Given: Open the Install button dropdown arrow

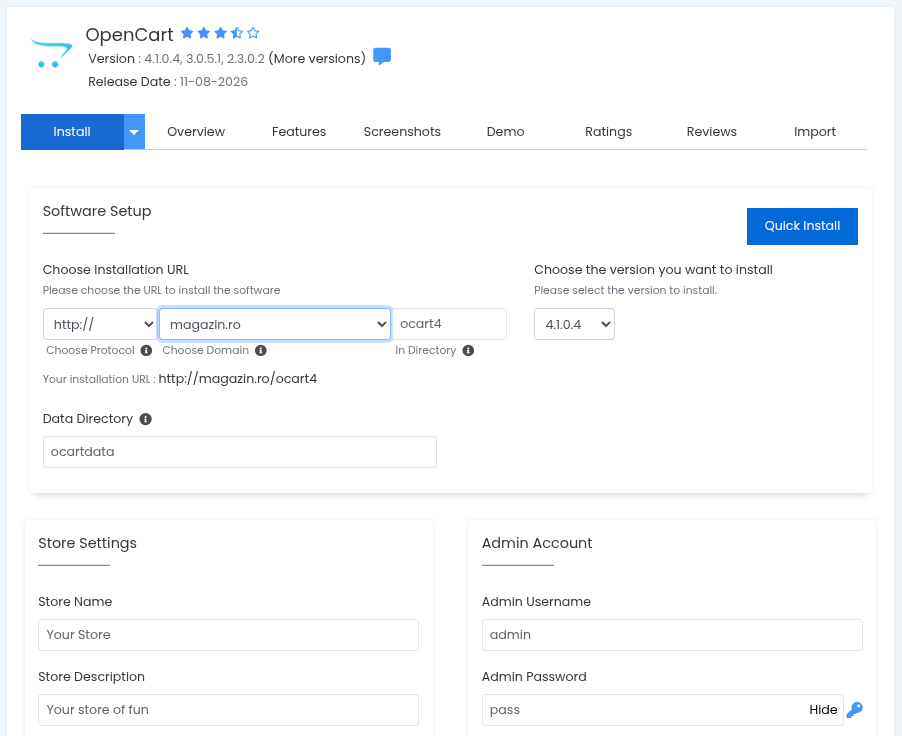Looking at the screenshot, I should 134,132.
